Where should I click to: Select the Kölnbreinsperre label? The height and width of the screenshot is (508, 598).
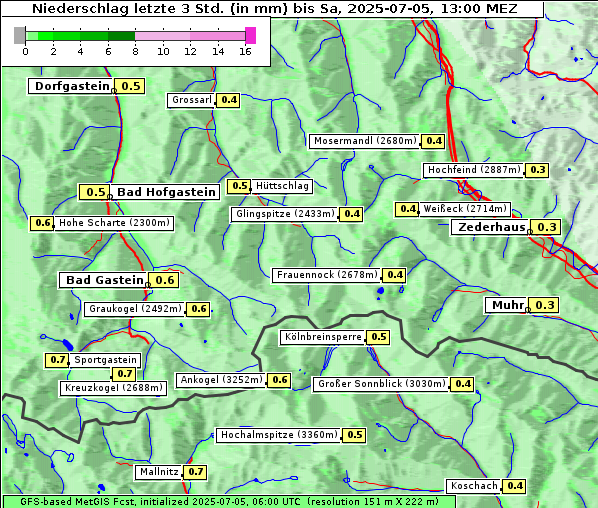(323, 338)
